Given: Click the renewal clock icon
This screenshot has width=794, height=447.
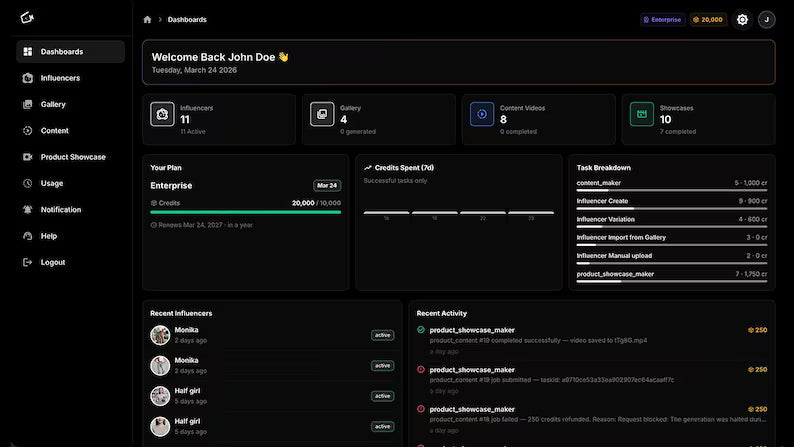Looking at the screenshot, I should (x=153, y=225).
